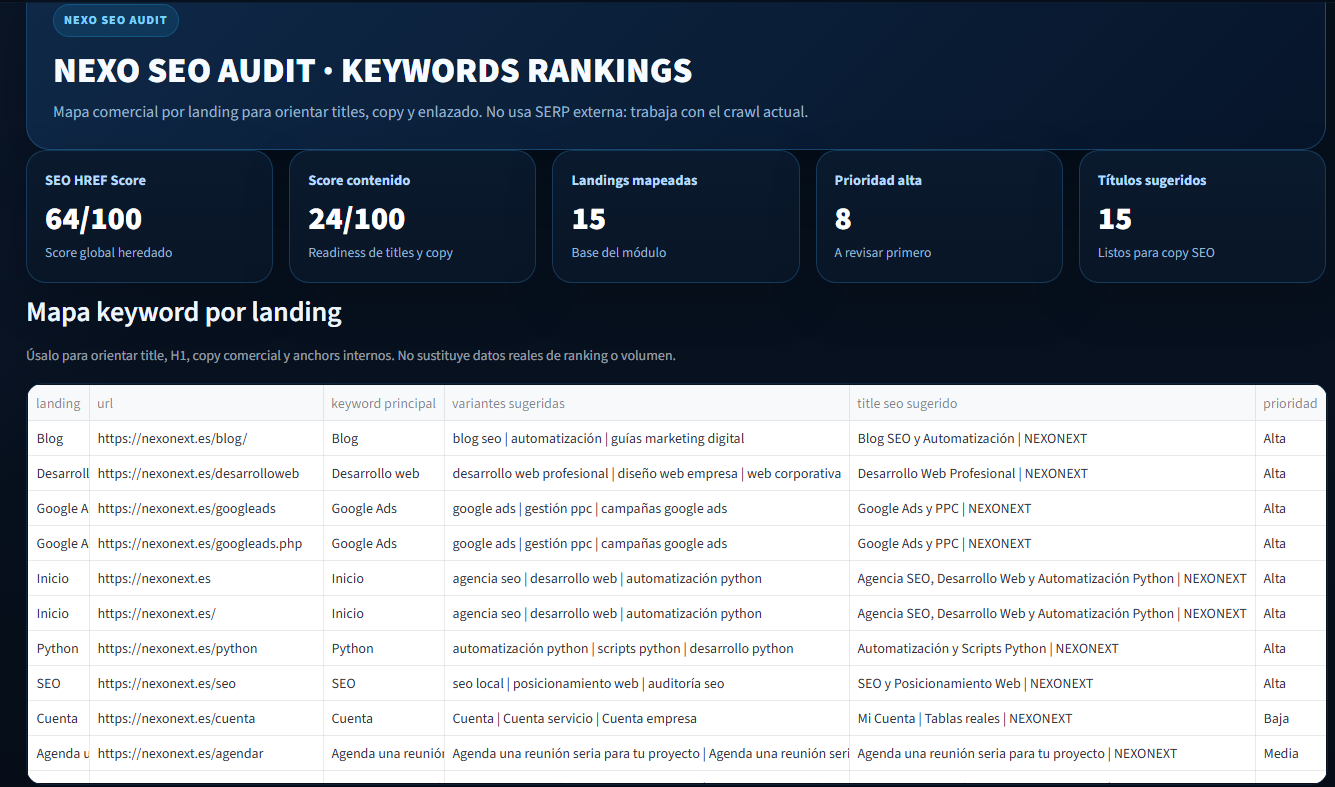Open the Landings mapeadas card
The width and height of the screenshot is (1335, 787).
click(675, 216)
